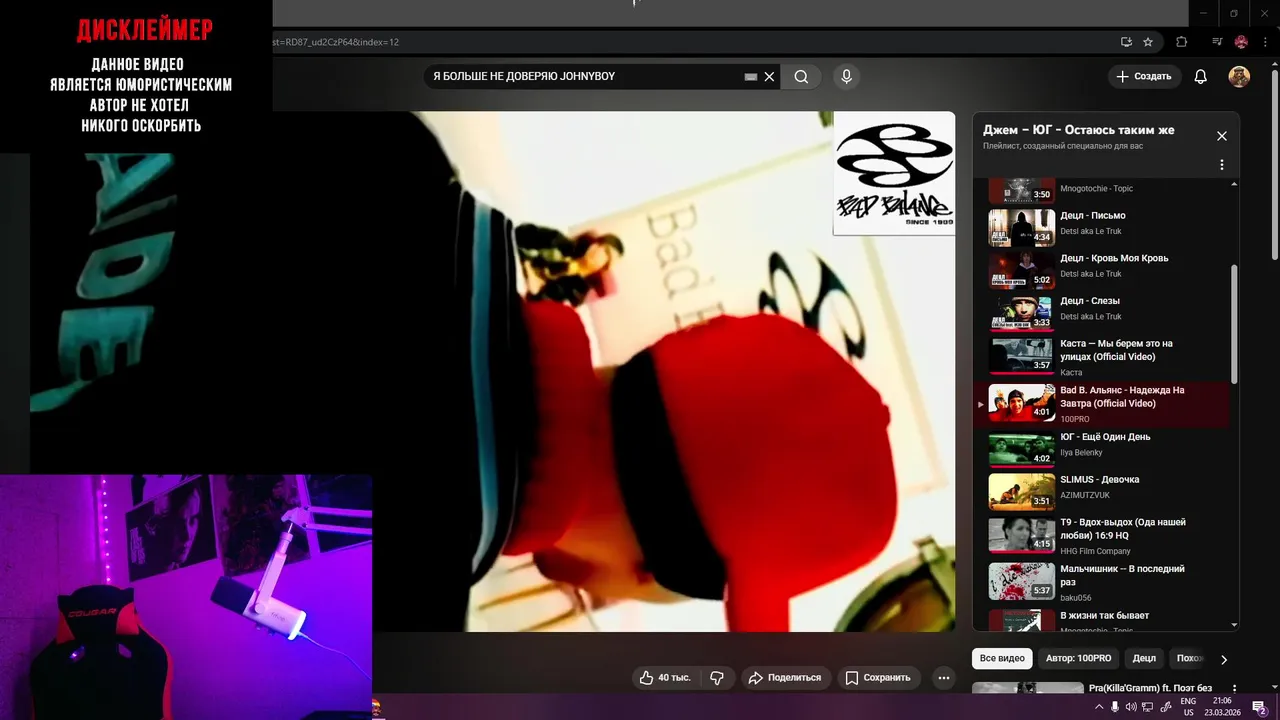
Task: Show more filter chips with arrow
Action: click(1223, 659)
